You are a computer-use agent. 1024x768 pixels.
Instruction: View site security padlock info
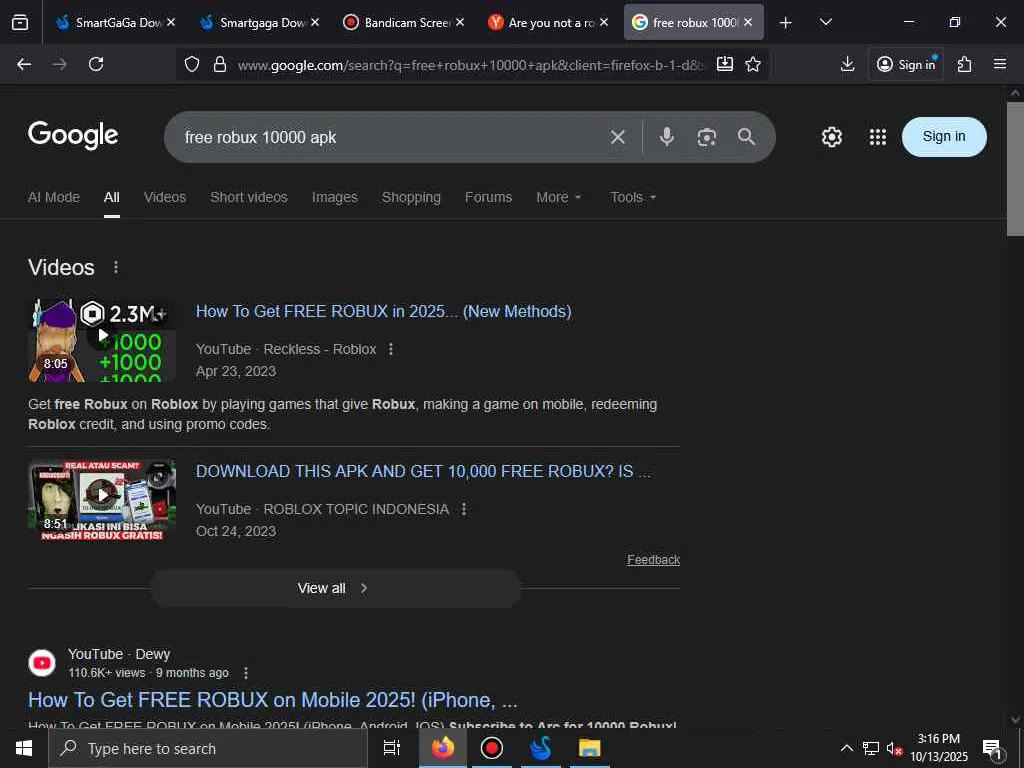tap(220, 64)
